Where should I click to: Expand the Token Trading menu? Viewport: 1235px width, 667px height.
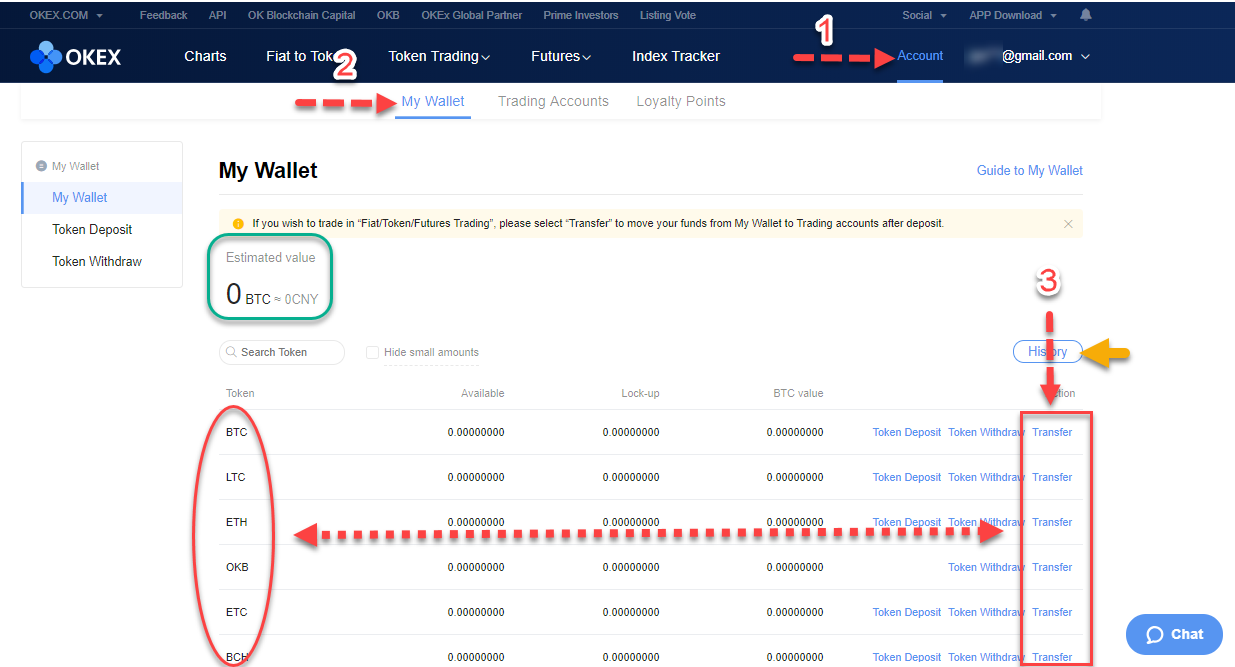click(439, 56)
